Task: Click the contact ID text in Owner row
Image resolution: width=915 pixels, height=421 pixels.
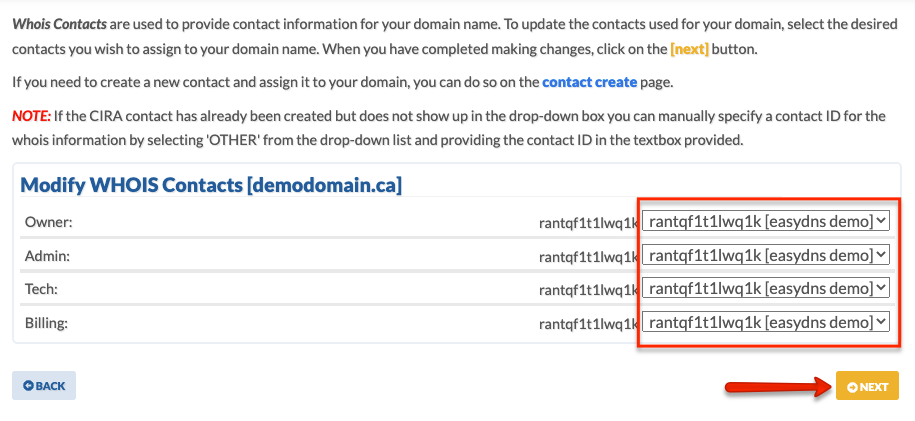Action: [588, 222]
